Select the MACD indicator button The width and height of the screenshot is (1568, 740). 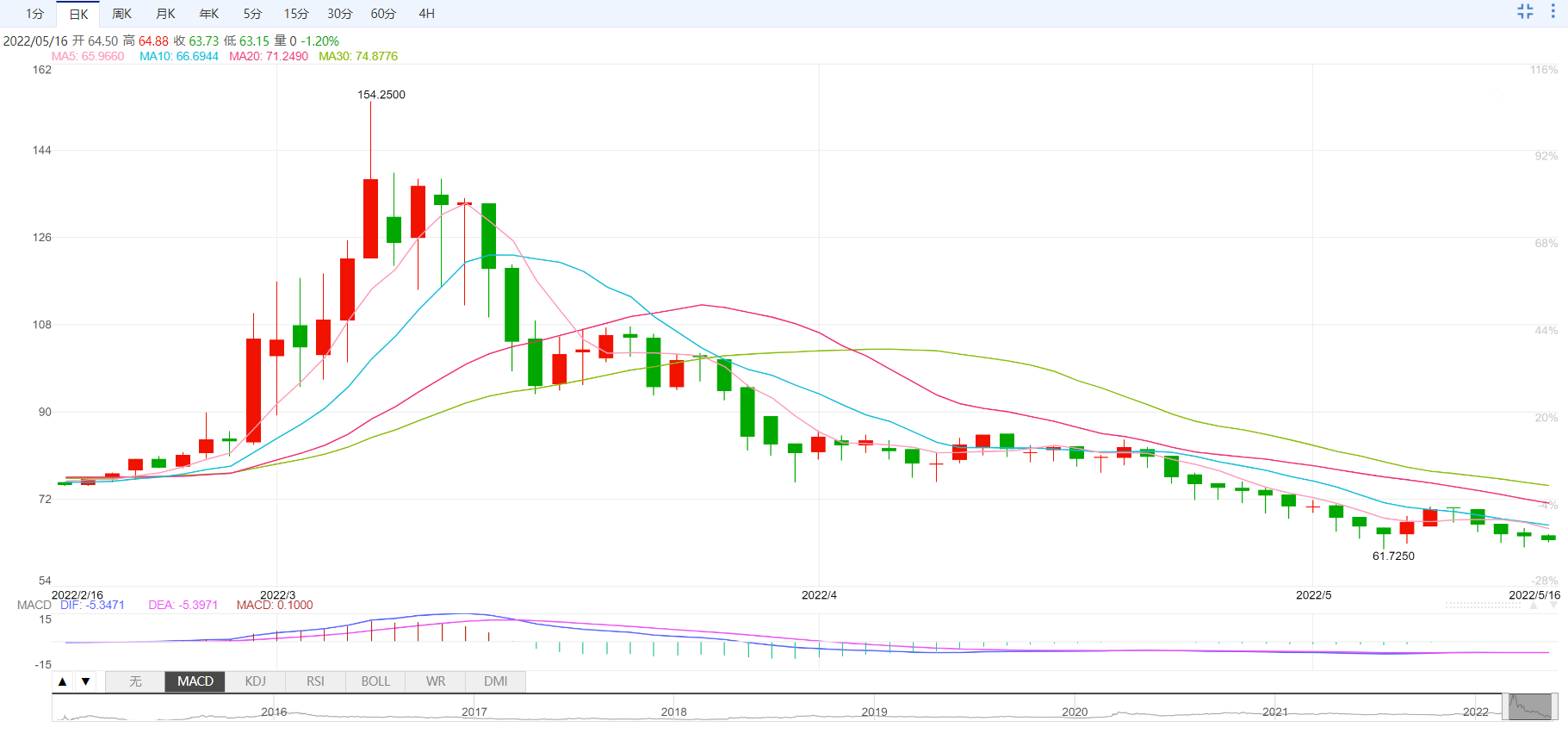[195, 681]
